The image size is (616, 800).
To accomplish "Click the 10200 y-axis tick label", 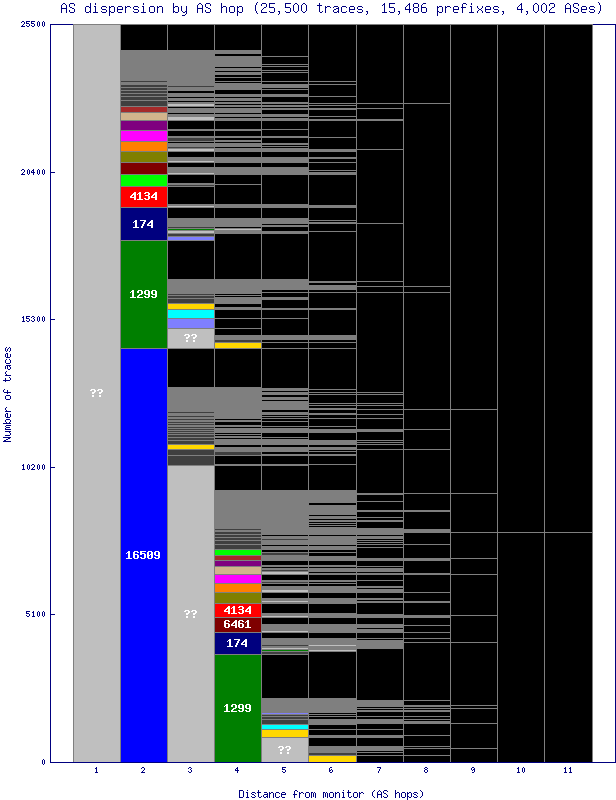I will point(32,467).
